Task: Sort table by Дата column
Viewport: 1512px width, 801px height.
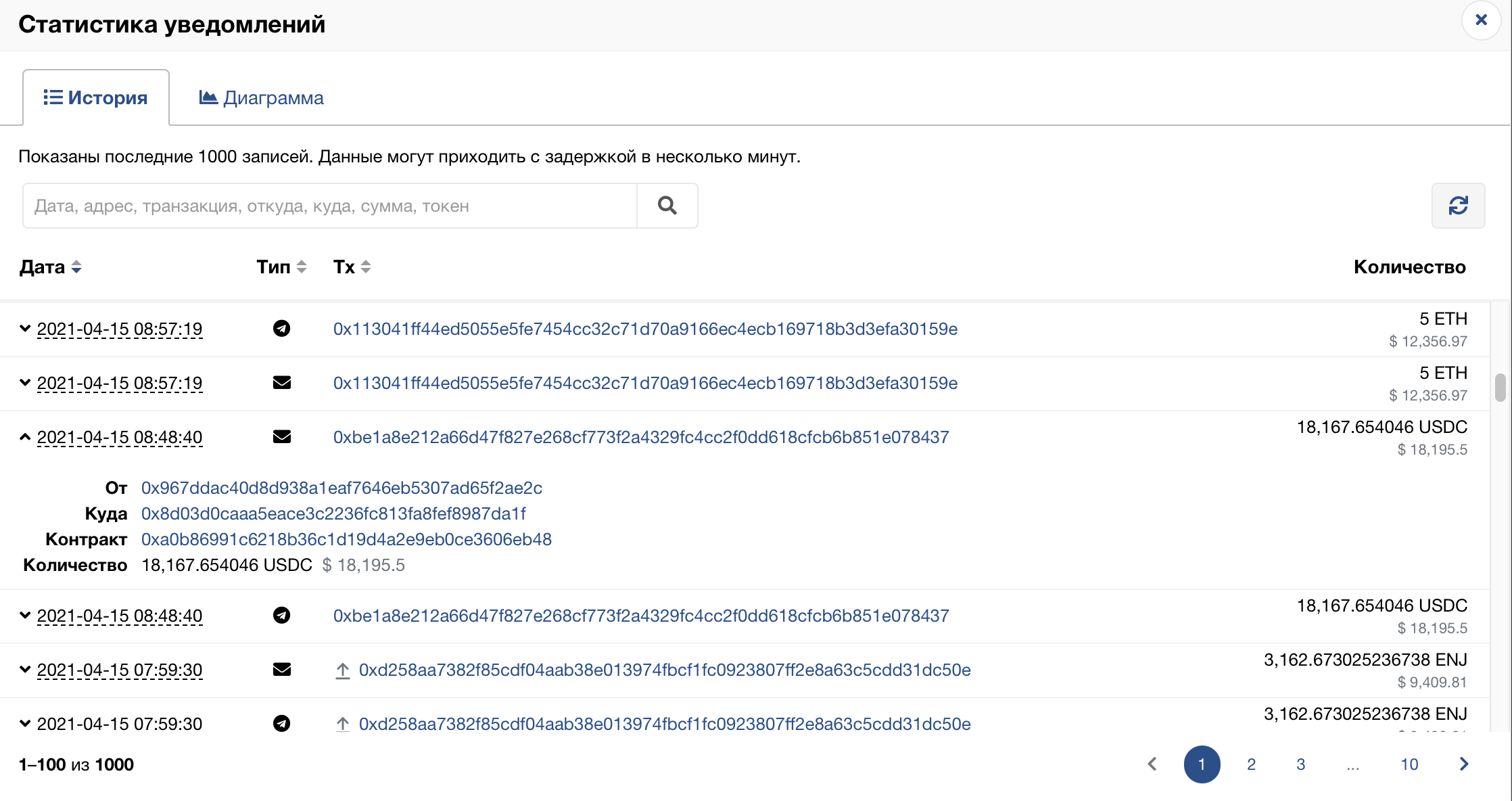Action: point(50,267)
